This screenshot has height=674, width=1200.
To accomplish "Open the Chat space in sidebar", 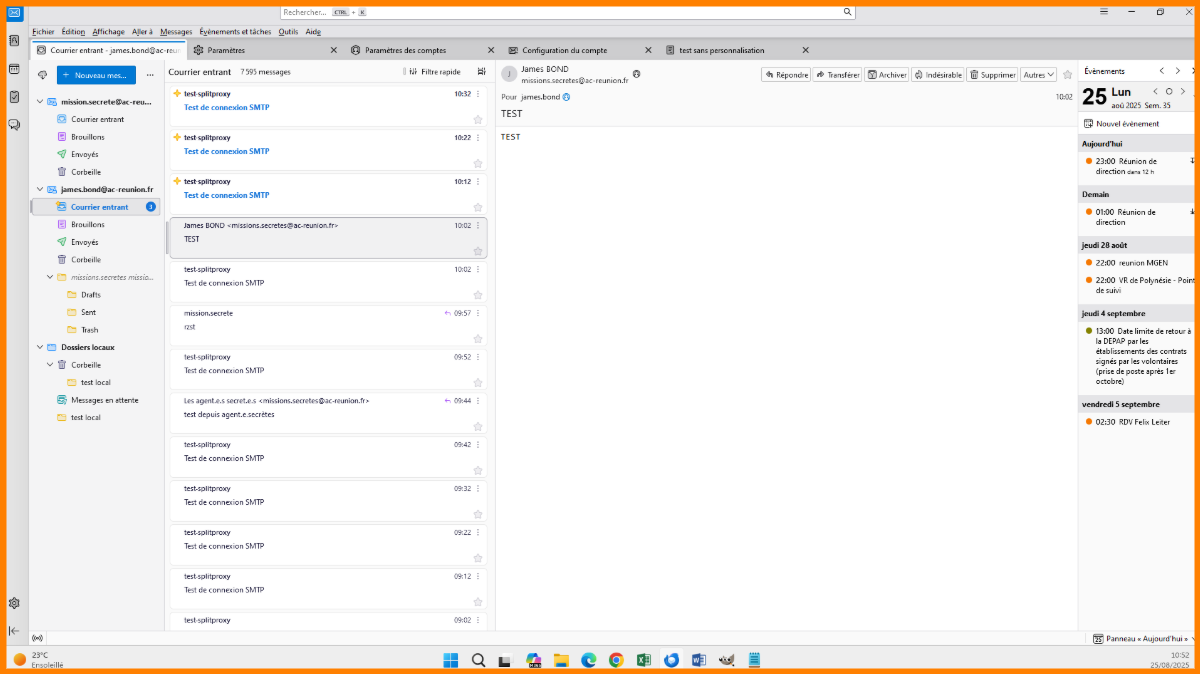I will pos(14,125).
